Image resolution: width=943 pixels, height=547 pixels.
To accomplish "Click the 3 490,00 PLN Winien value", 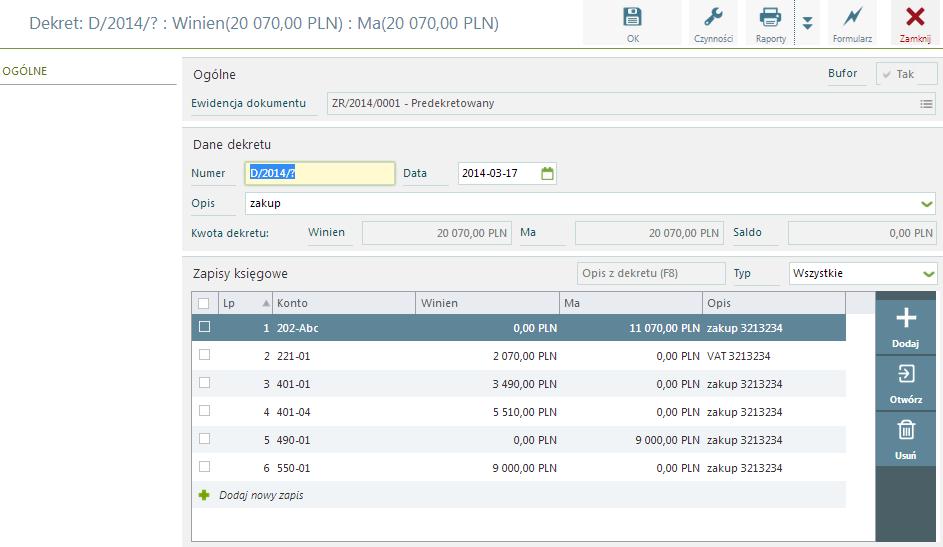I will pyautogui.click(x=524, y=384).
